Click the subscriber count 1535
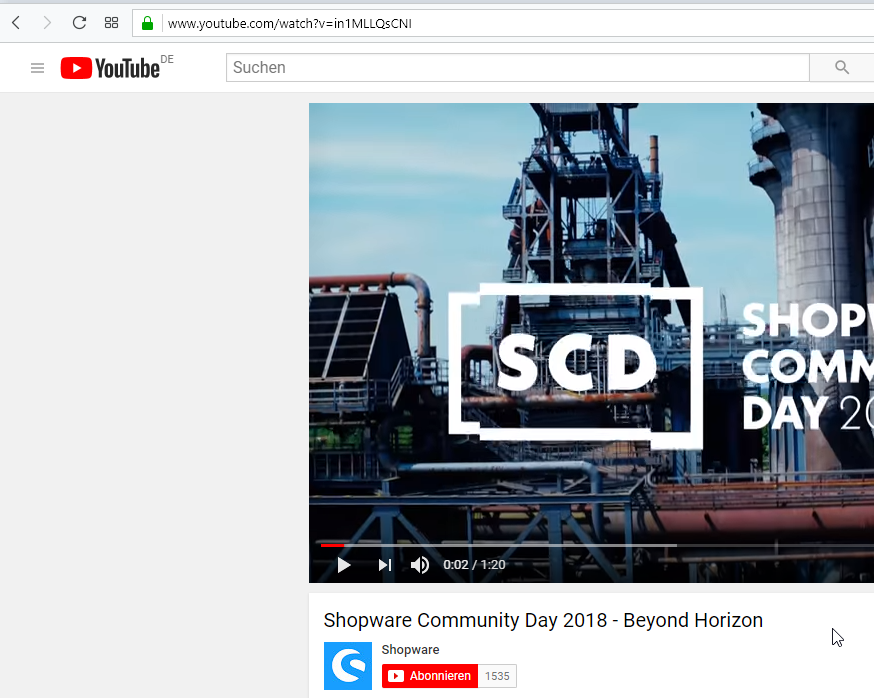Viewport: 874px width, 698px height. tap(497, 676)
